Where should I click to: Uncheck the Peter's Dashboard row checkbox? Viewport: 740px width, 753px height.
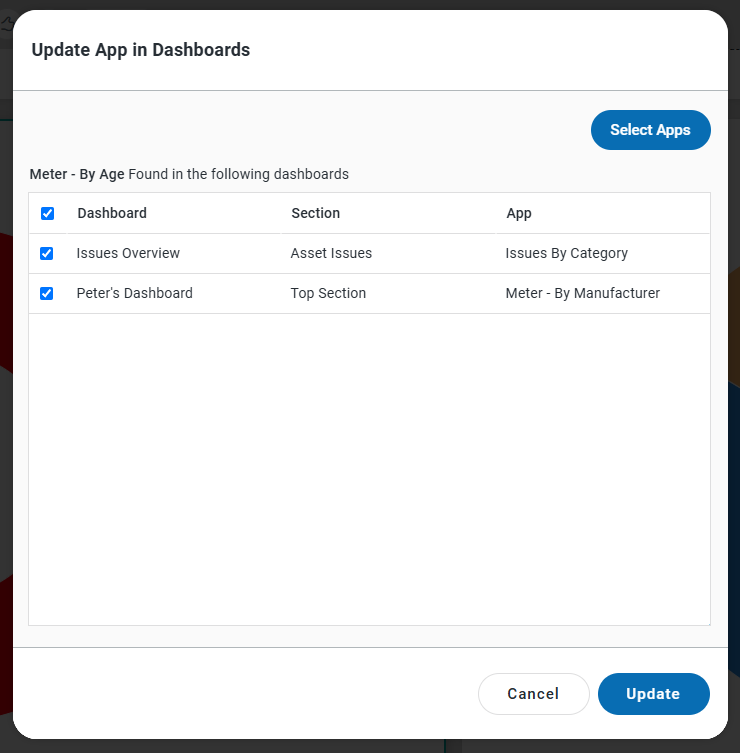(46, 294)
